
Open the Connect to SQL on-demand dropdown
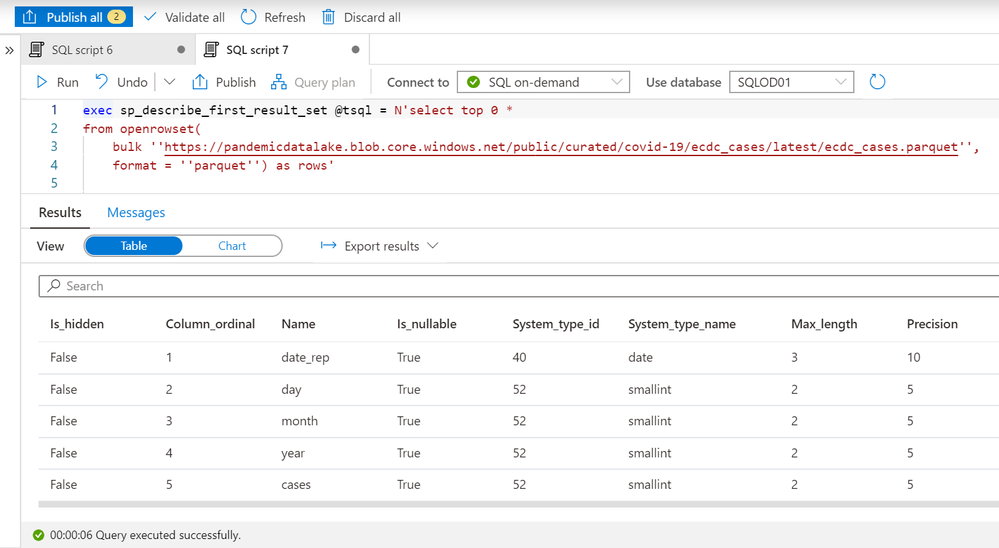543,82
